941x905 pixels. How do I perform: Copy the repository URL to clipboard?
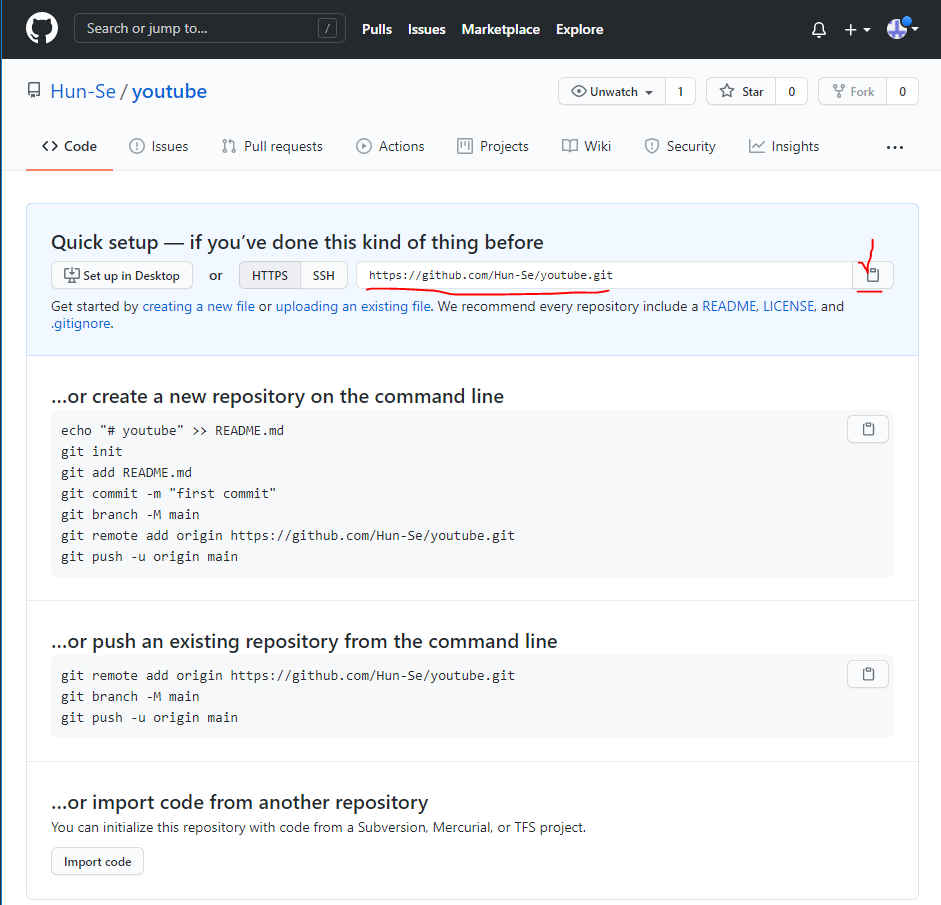tap(873, 275)
